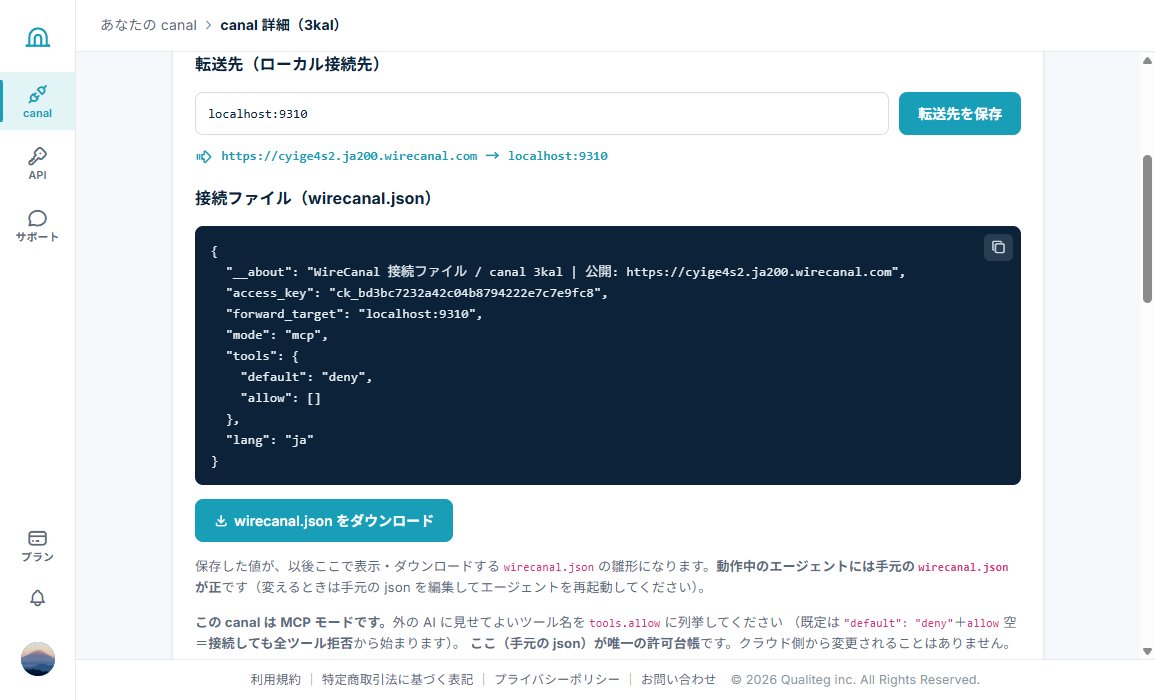Open the 利用規約 footer link
This screenshot has width=1155, height=700.
(x=275, y=679)
